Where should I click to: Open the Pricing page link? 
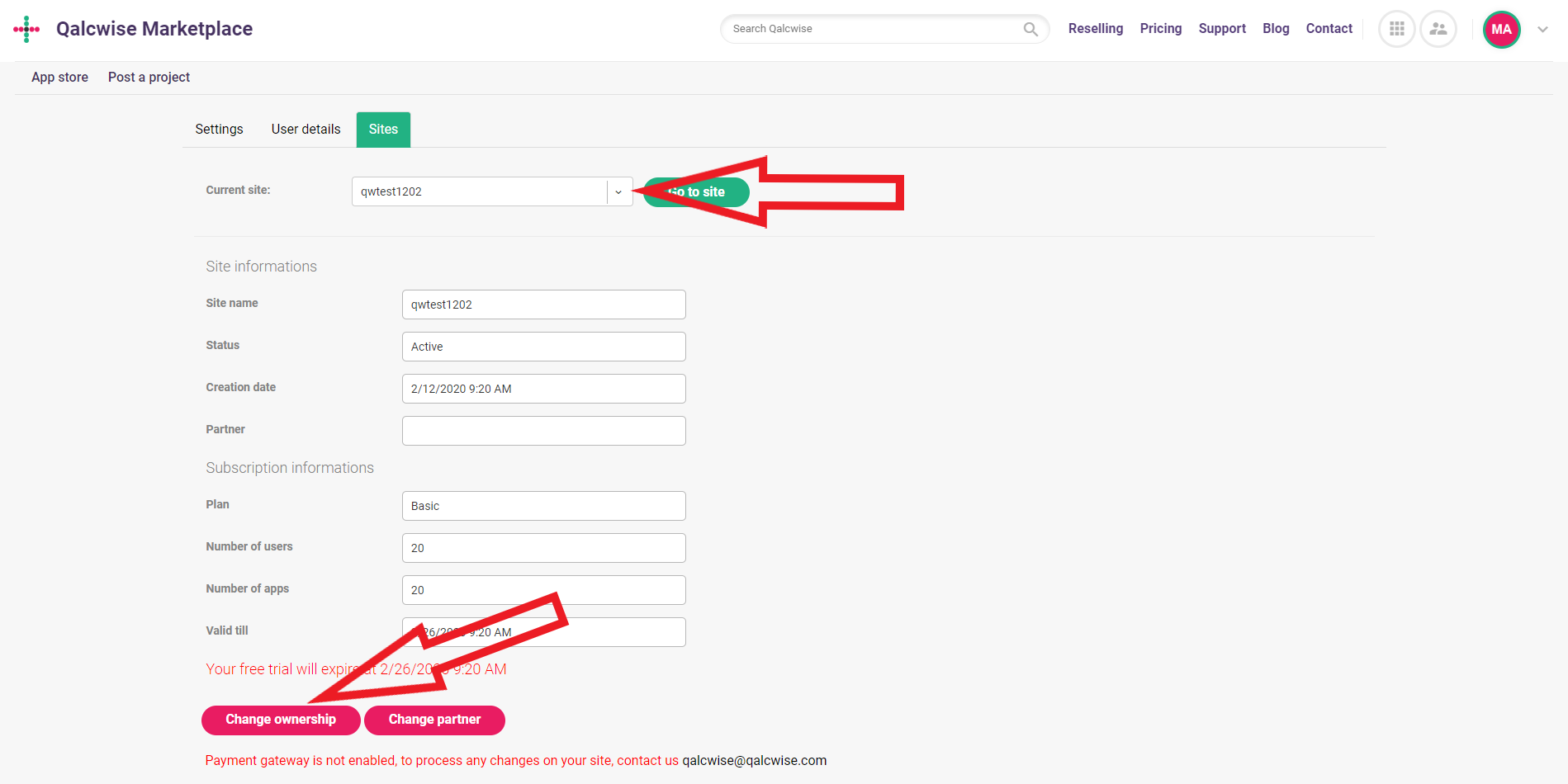[1161, 29]
